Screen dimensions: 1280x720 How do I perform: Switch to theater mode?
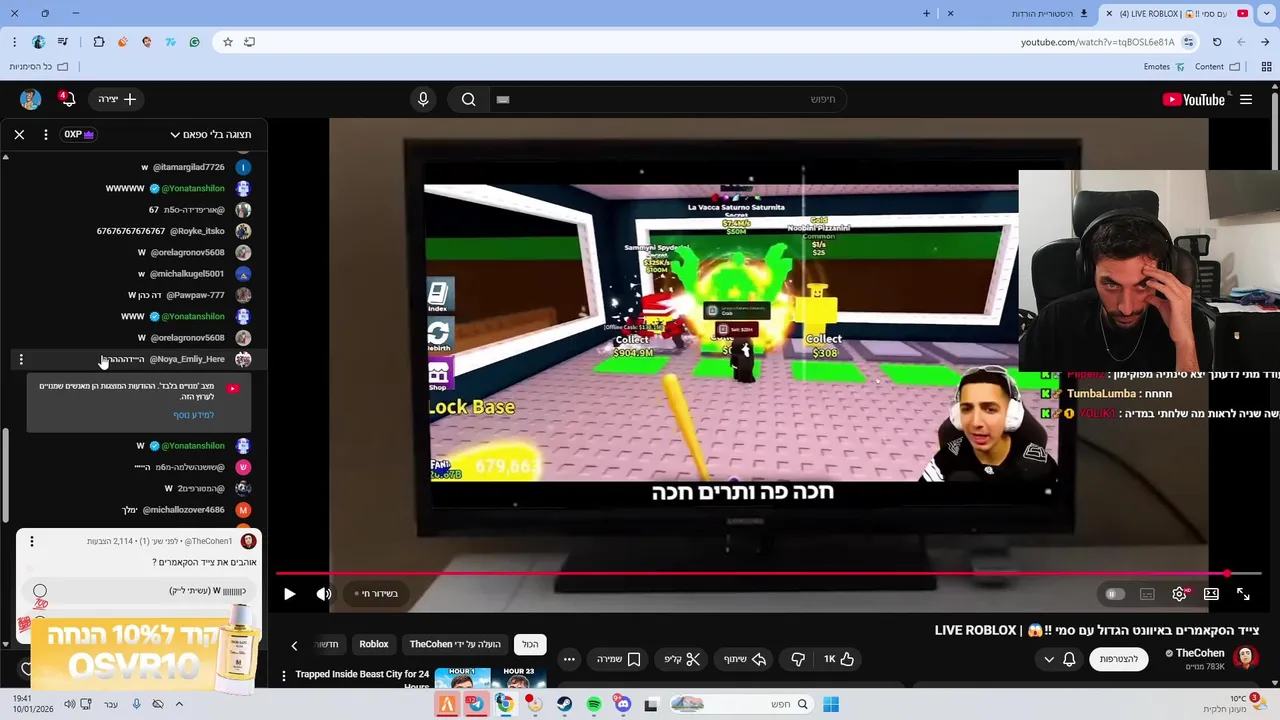point(1211,594)
